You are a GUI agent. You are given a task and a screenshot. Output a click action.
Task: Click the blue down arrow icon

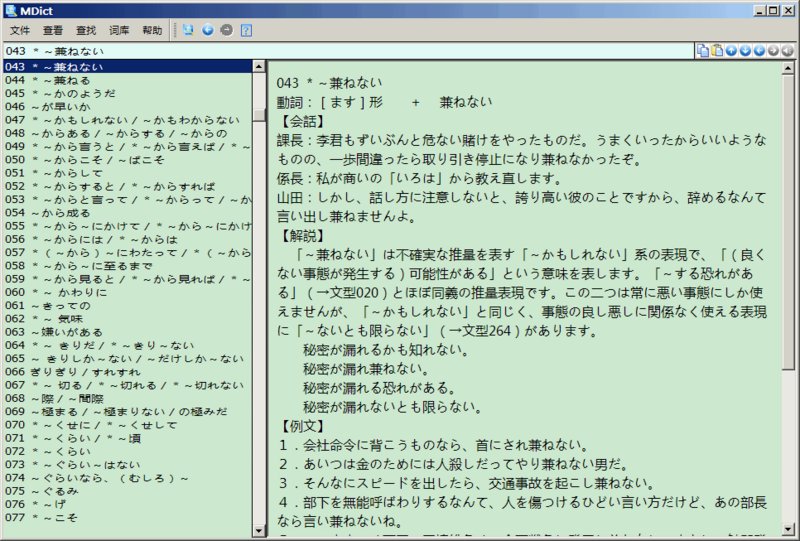tap(745, 50)
